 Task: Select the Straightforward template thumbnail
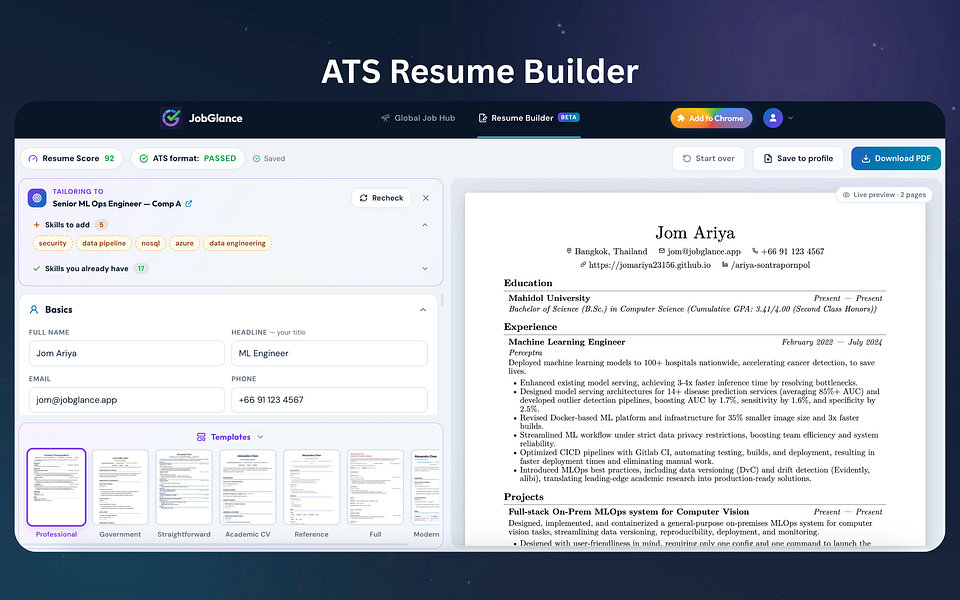coord(184,487)
